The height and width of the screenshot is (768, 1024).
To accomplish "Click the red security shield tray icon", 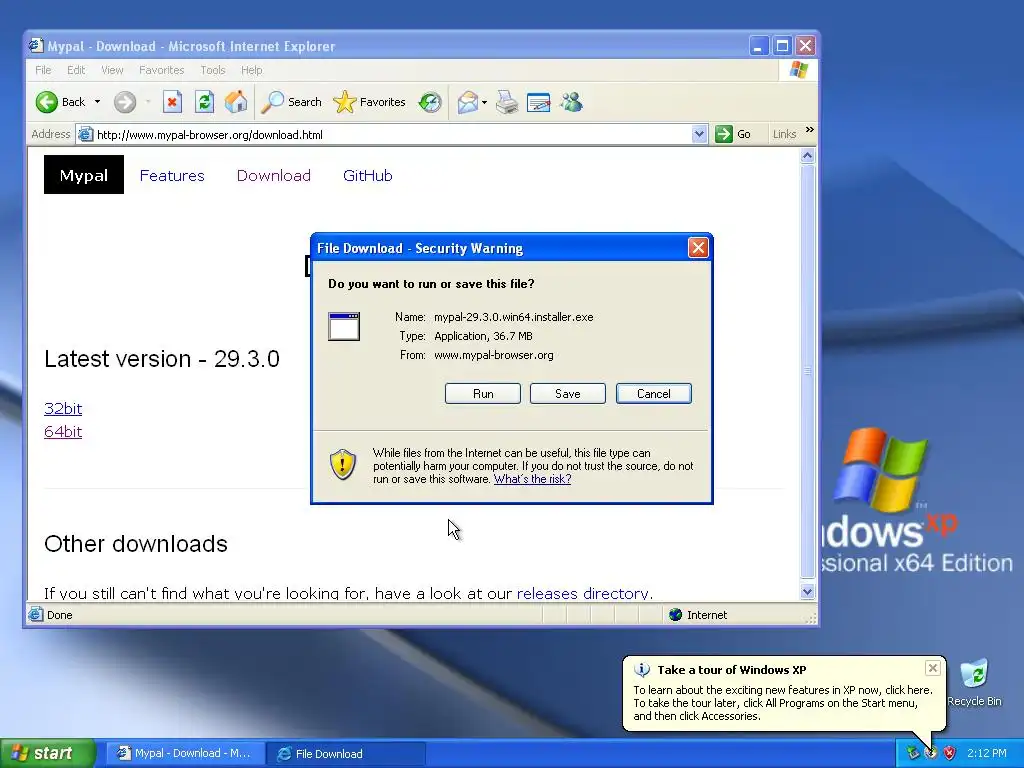I will (x=950, y=753).
